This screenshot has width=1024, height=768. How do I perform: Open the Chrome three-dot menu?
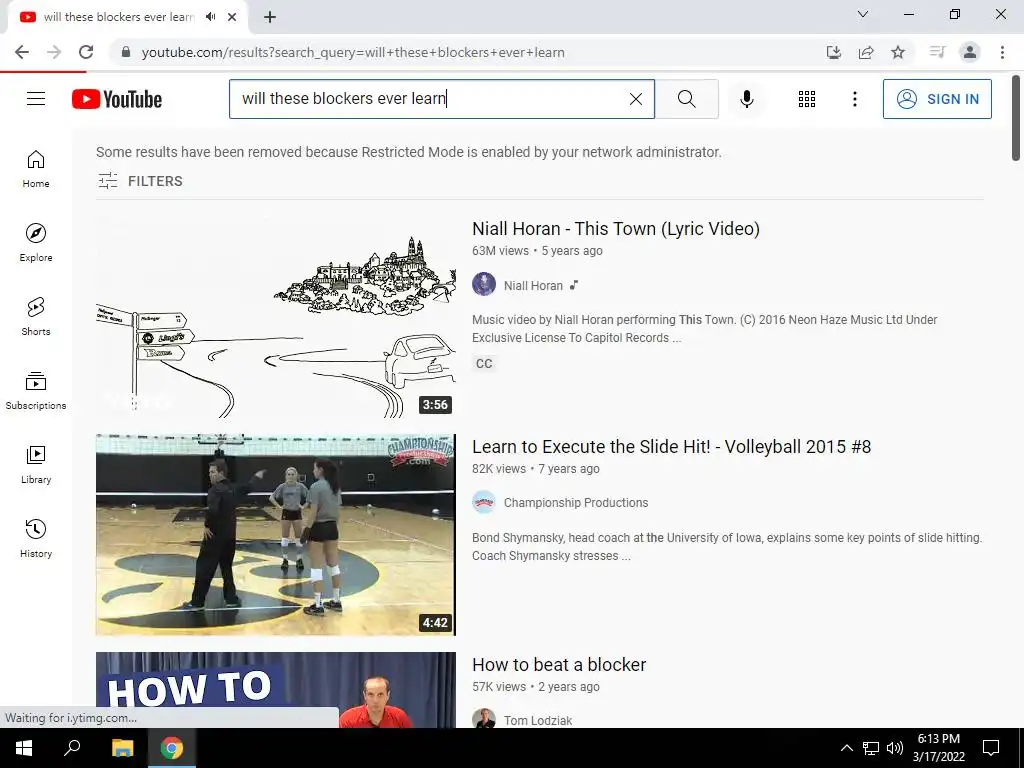(1002, 52)
